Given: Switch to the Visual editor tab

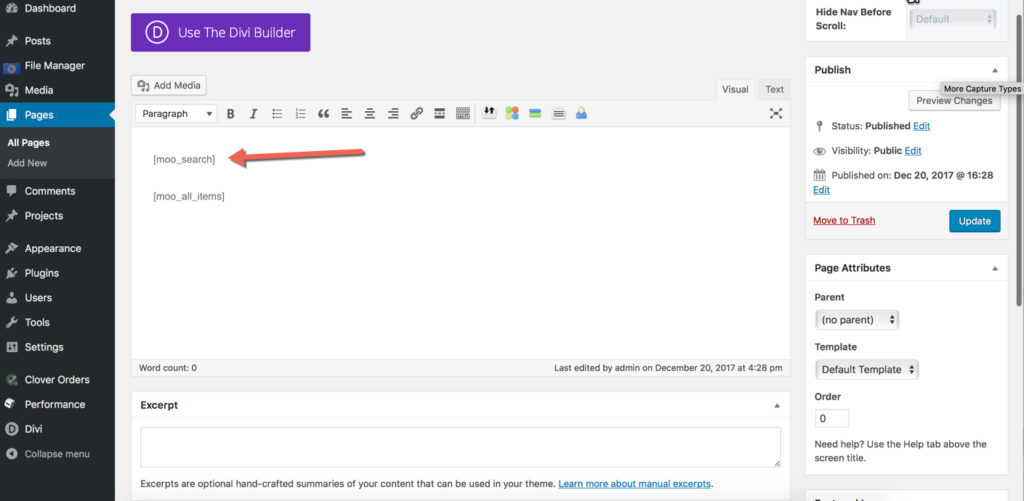Looking at the screenshot, I should click(x=735, y=89).
